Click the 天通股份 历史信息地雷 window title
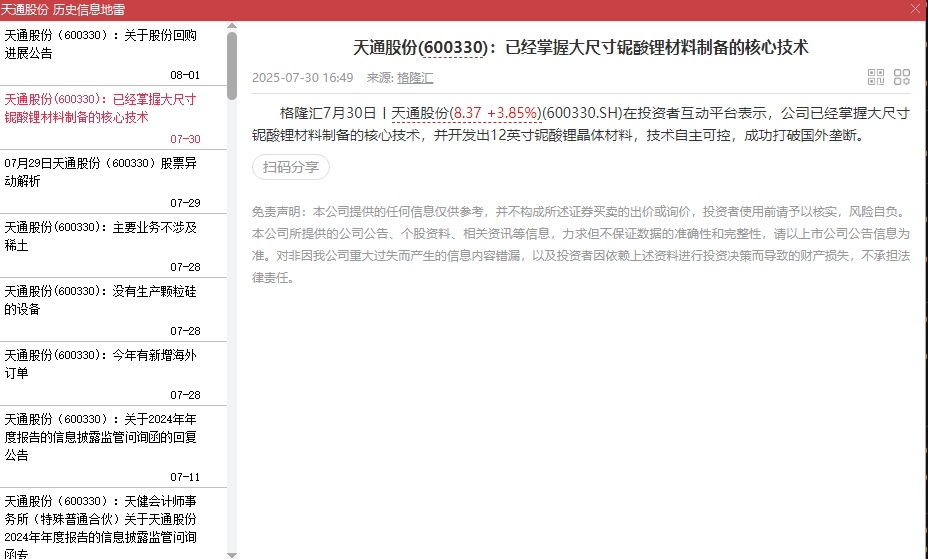928x559 pixels. point(63,9)
